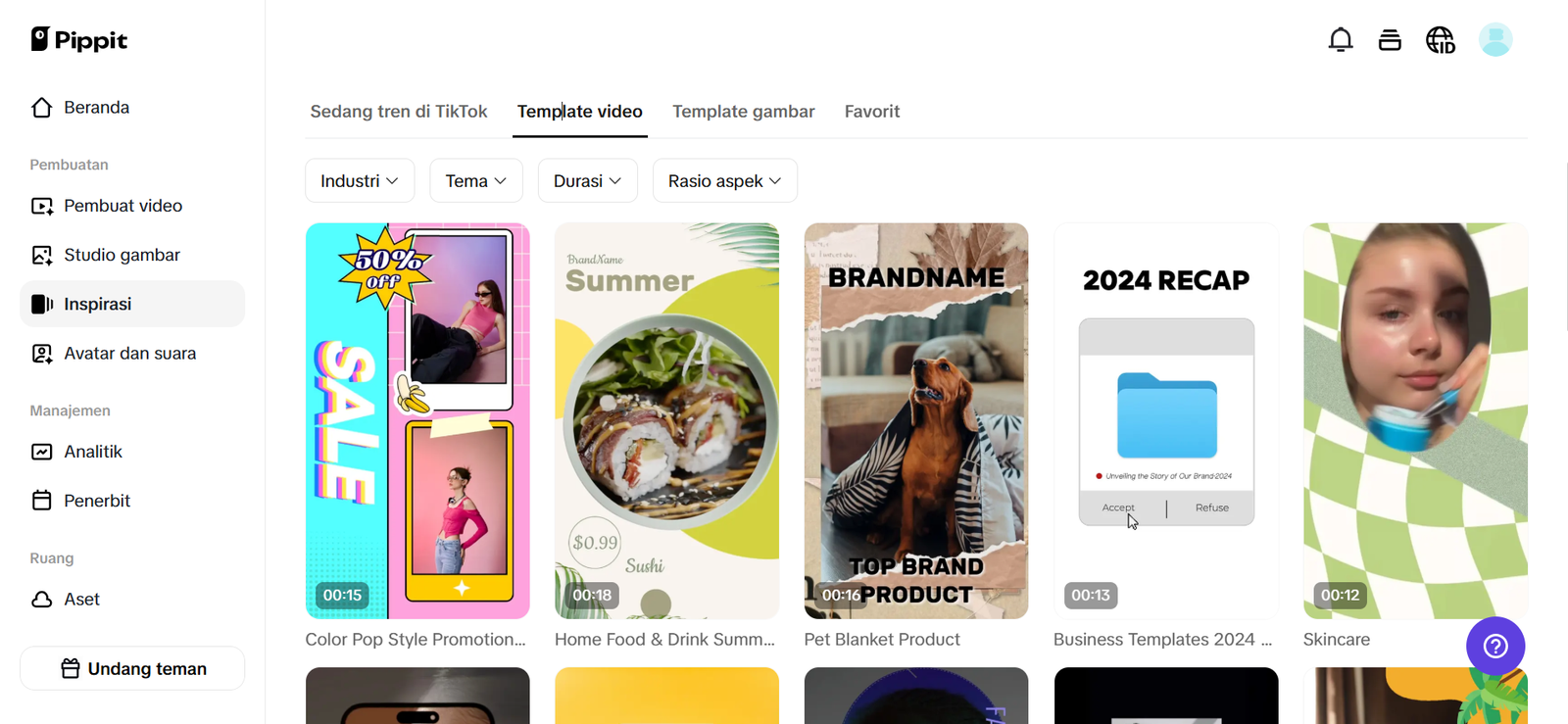This screenshot has height=724, width=1568.
Task: Expand the Industri filter dropdown
Action: click(360, 181)
